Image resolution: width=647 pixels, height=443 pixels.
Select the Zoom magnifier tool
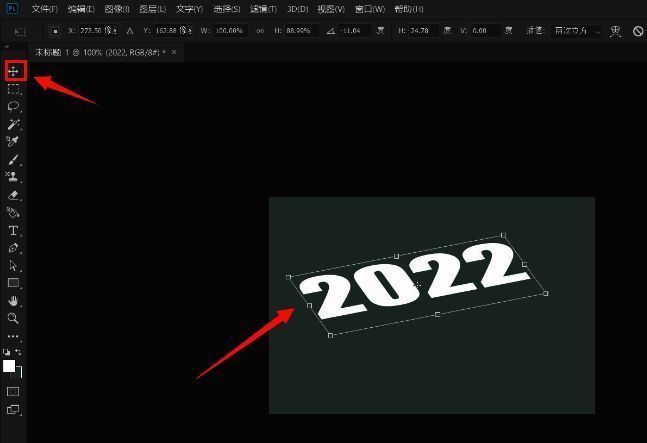point(13,318)
